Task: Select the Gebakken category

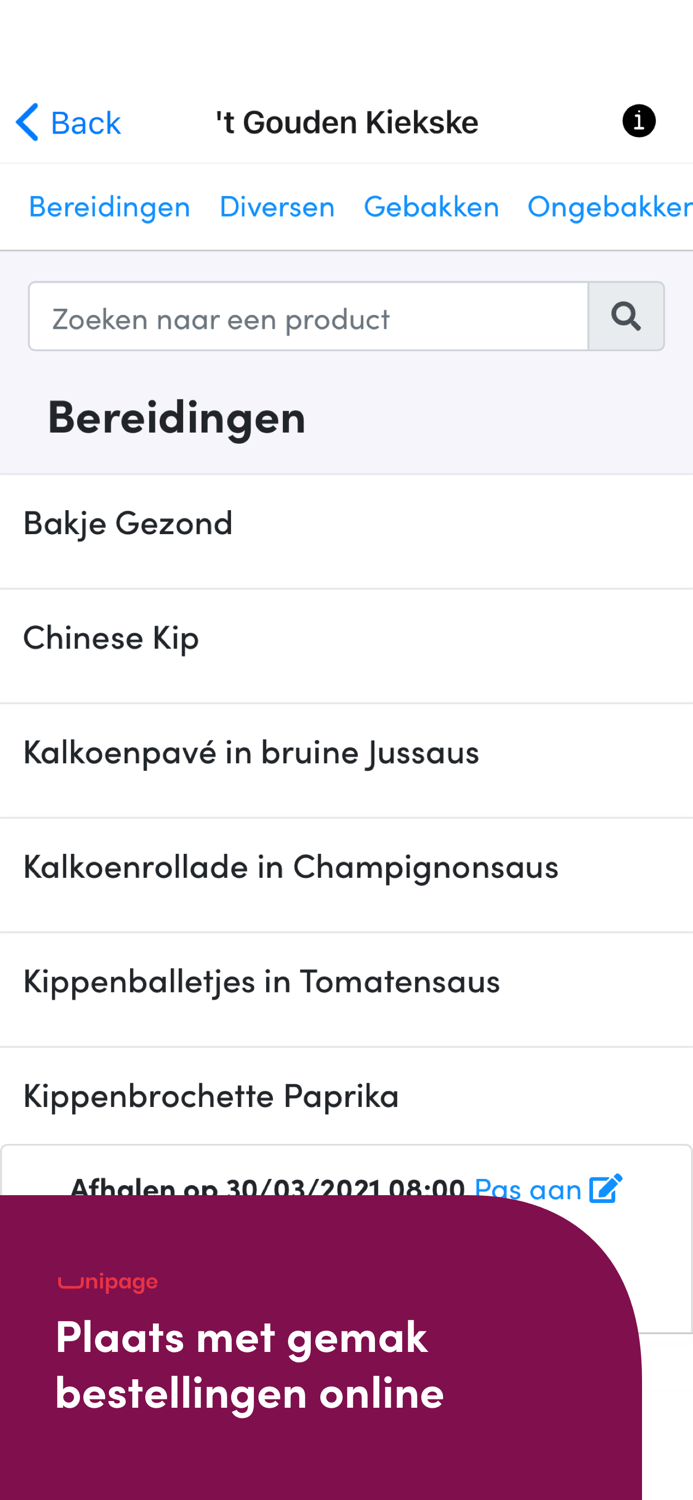Action: [x=432, y=205]
